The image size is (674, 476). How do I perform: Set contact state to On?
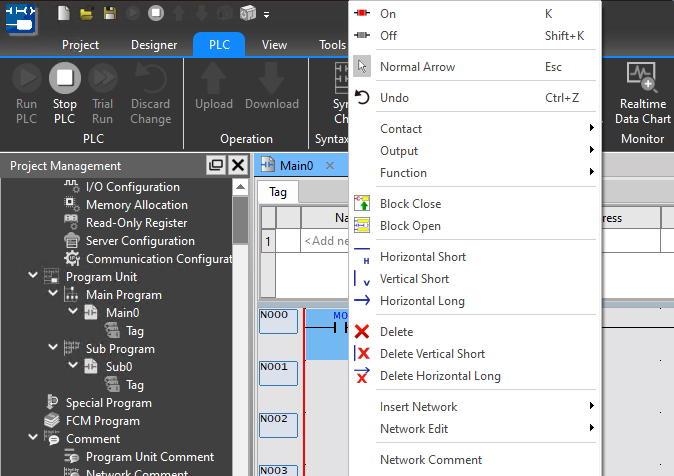[x=388, y=14]
